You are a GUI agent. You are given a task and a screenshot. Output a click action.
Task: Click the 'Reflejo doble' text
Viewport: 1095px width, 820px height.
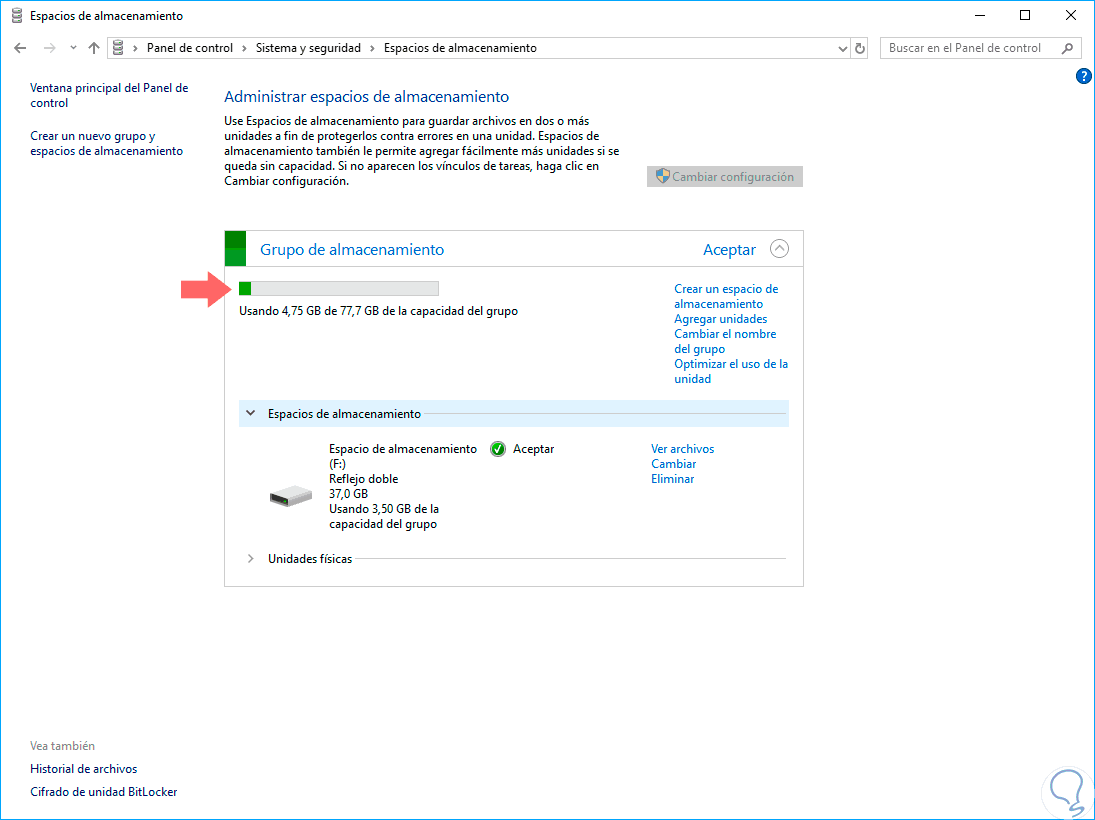click(x=363, y=479)
